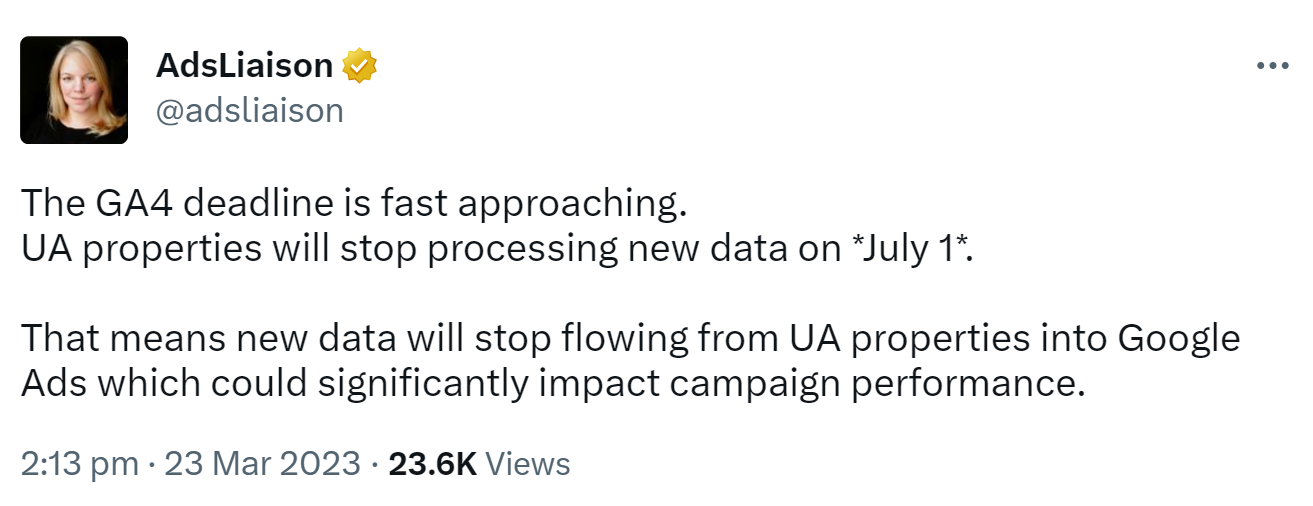Screen dimensions: 1313x506
Task: Click the 2:13 pm timestamp
Action: point(78,464)
